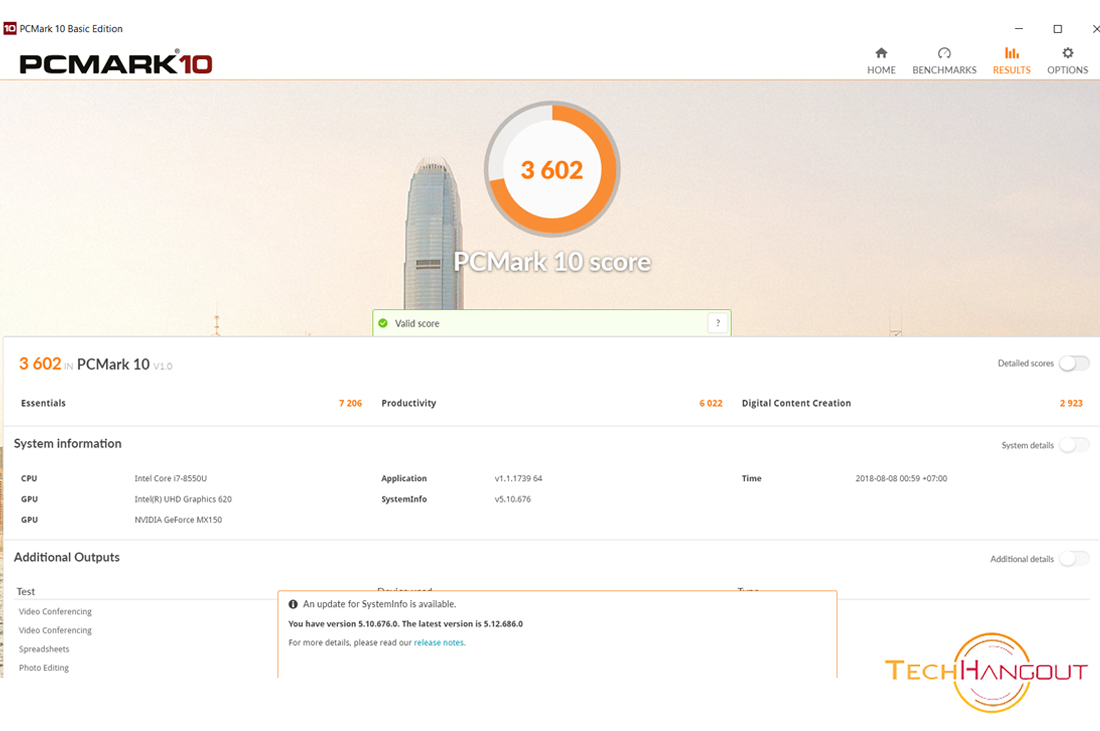
Task: Open the release notes link
Action: [439, 643]
